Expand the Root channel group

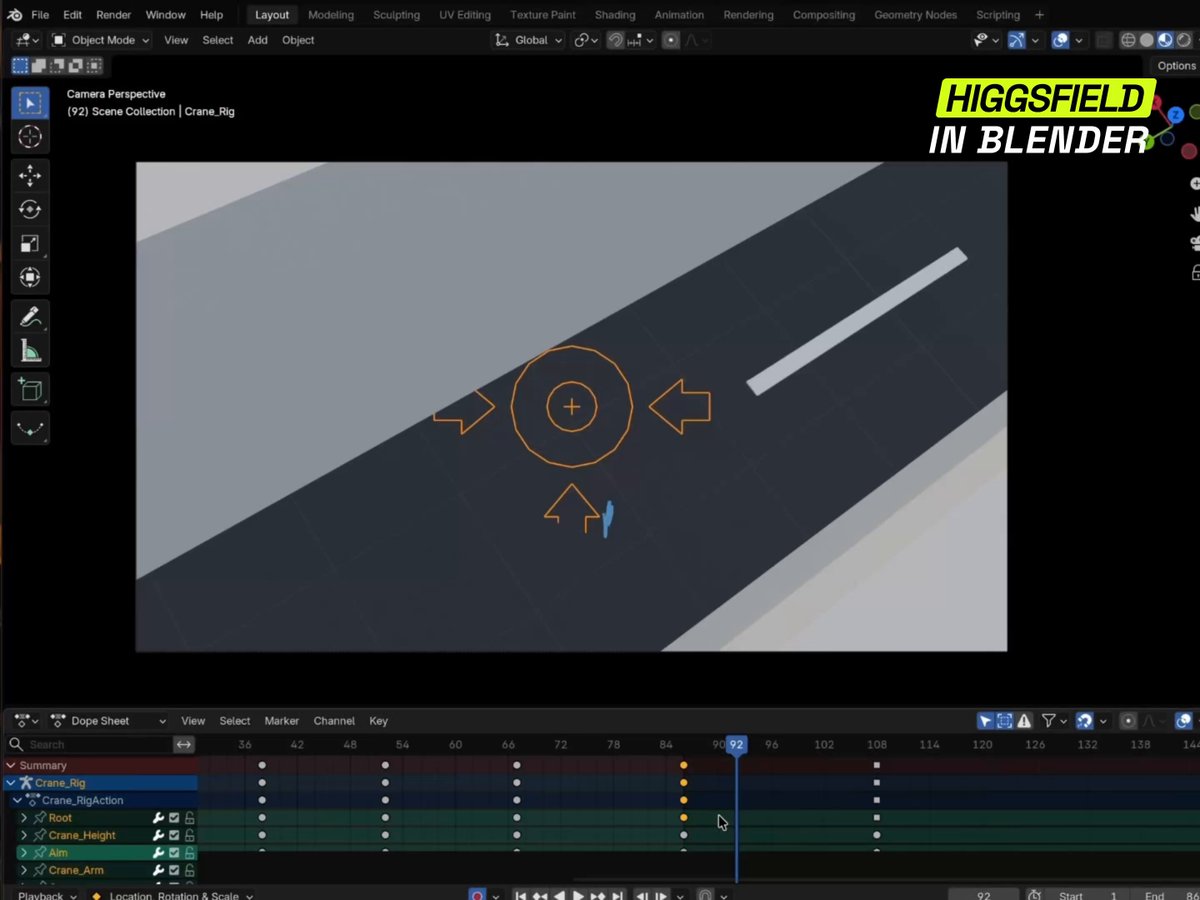24,818
